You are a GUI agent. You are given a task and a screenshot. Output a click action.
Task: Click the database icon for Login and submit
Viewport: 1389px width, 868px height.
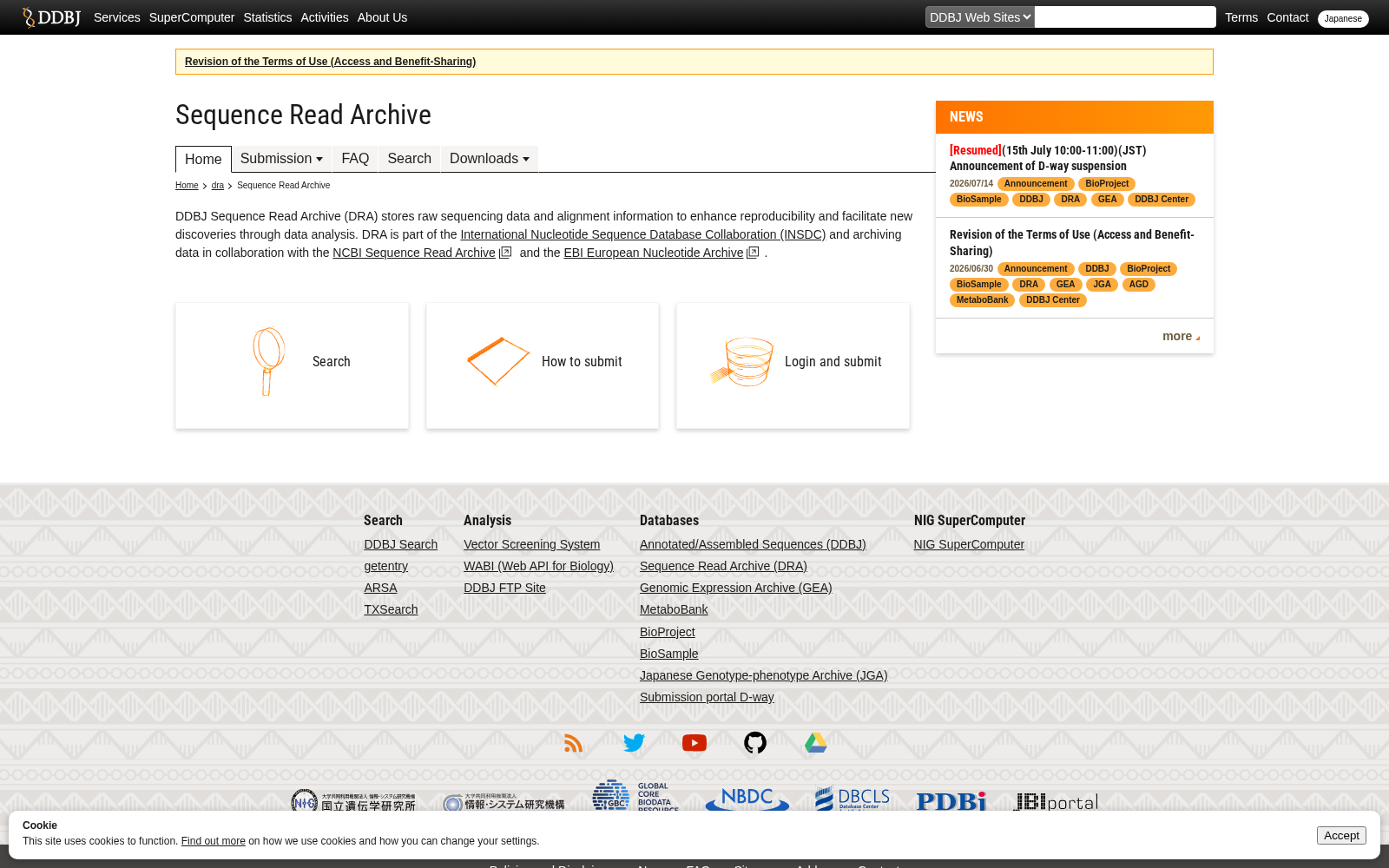click(742, 362)
